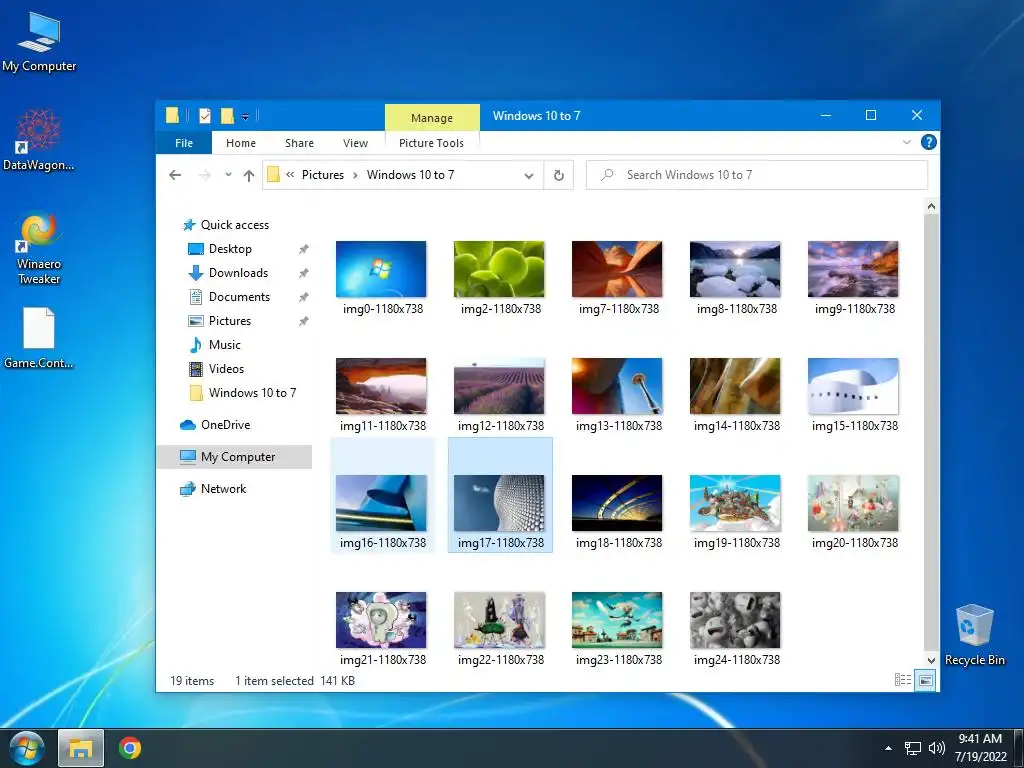Screen dimensions: 1024x768
Task: Switch to the View ribbon tab
Action: coord(355,143)
